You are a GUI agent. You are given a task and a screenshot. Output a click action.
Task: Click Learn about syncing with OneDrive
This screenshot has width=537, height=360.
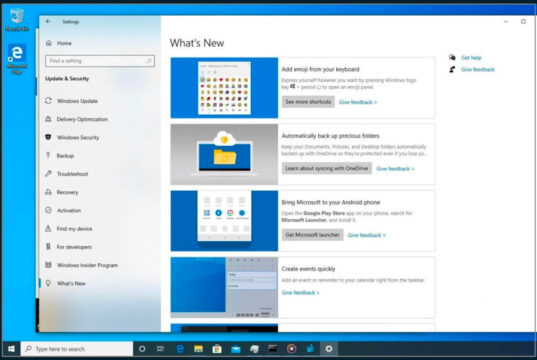327,168
